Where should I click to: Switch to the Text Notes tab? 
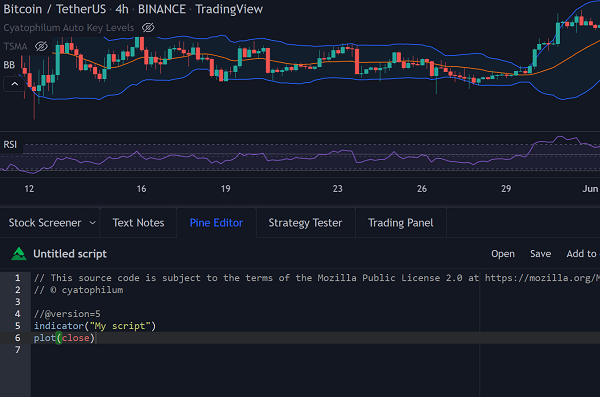pyautogui.click(x=138, y=223)
